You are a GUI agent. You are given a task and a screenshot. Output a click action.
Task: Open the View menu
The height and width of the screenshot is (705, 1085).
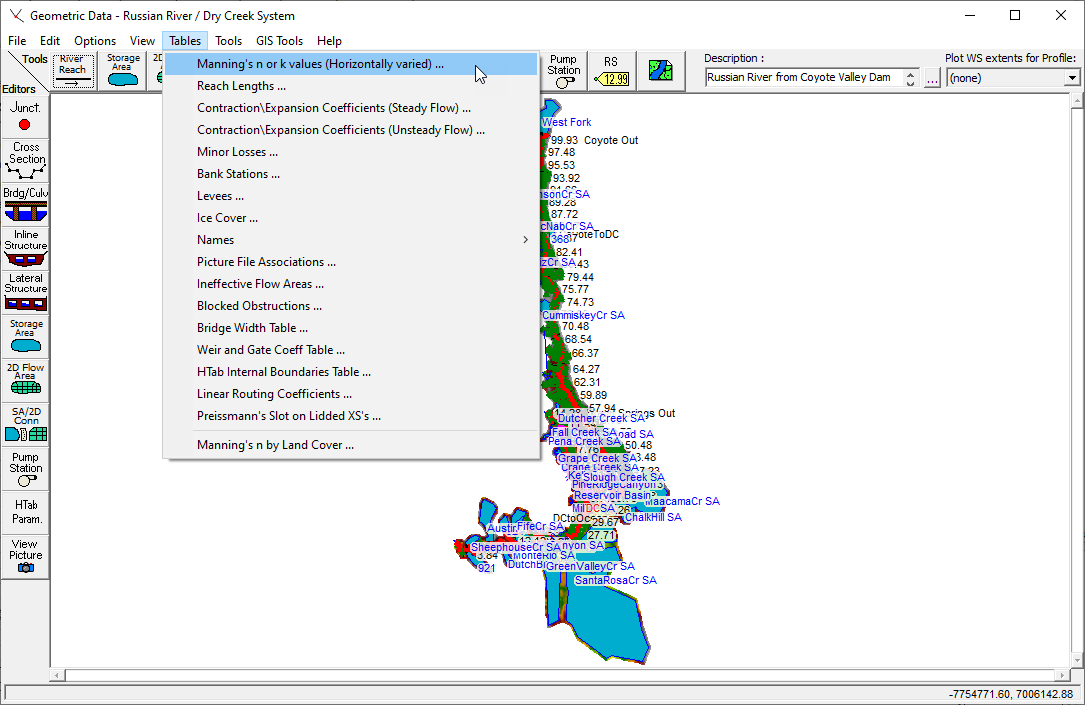click(142, 41)
